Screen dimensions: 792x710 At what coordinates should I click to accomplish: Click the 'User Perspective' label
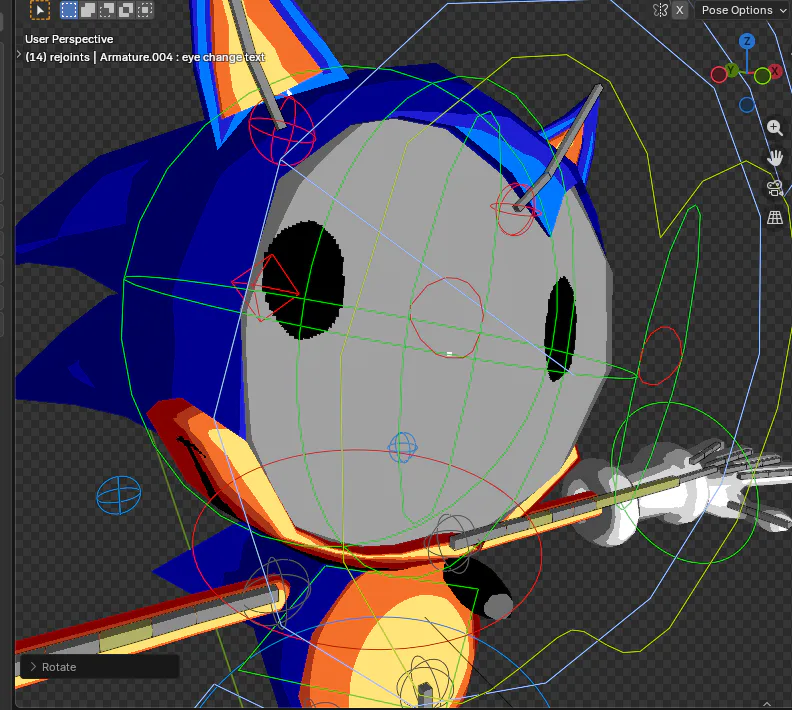click(69, 39)
